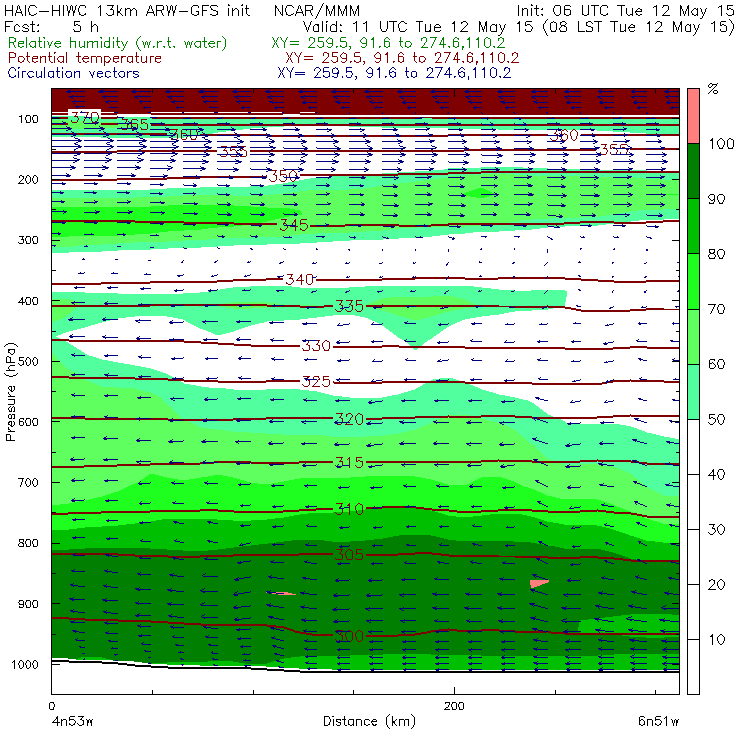
Task: Select the light green 60–70 colorbar segment
Action: pyautogui.click(x=693, y=336)
